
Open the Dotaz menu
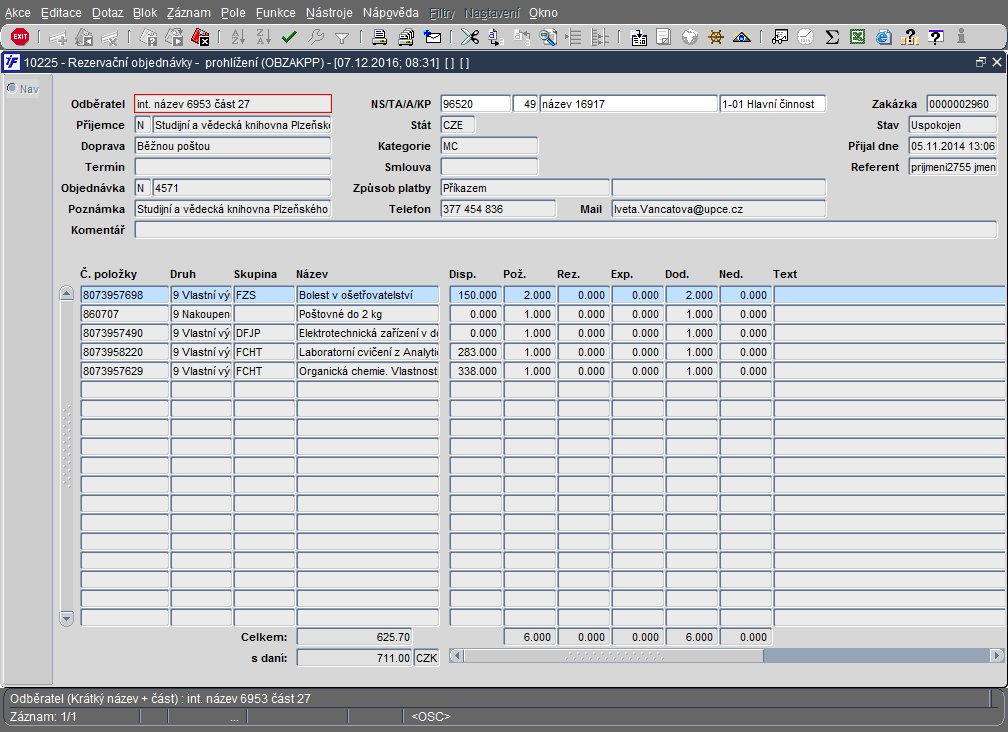107,13
